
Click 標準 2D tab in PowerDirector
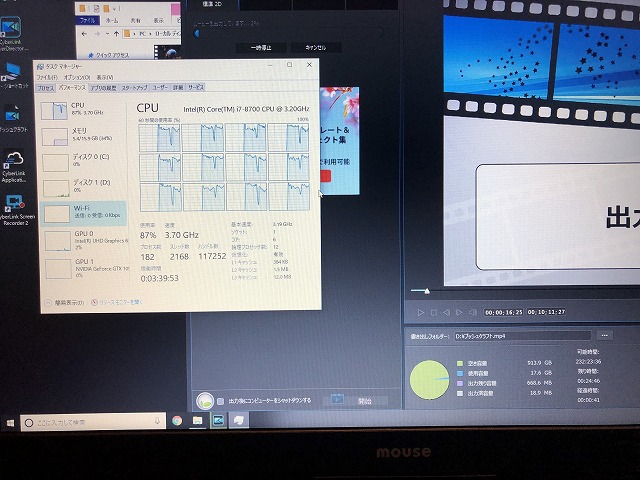pos(212,4)
